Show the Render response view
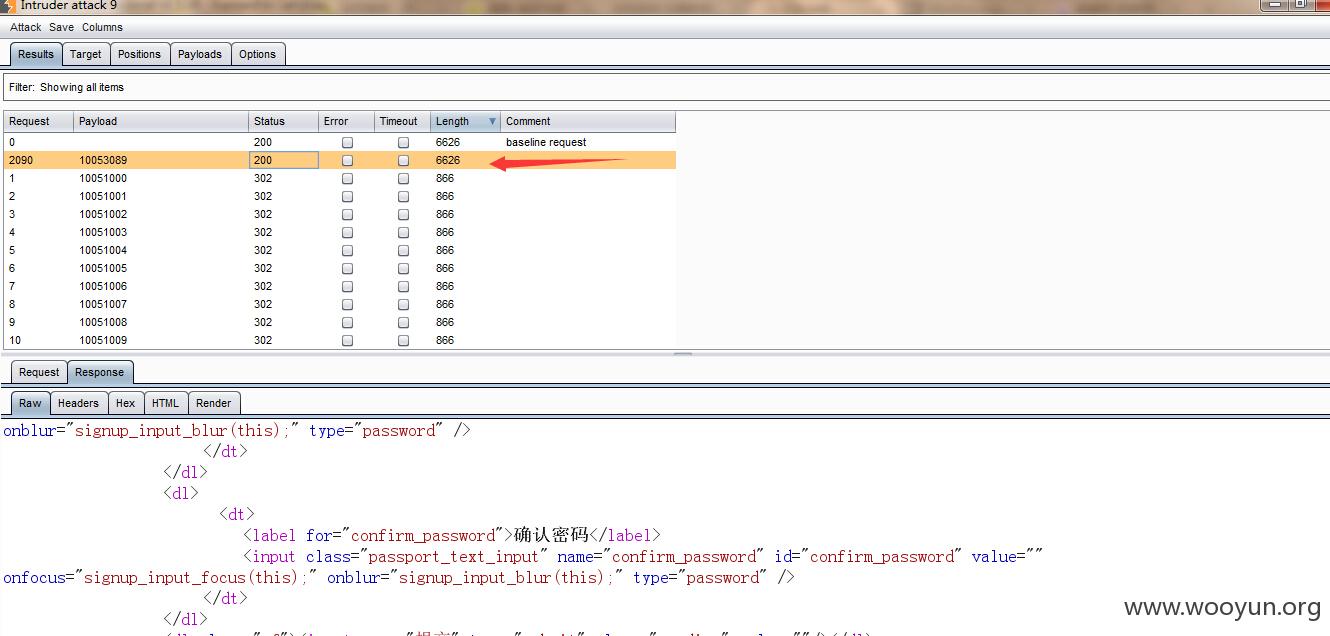Viewport: 1330px width, 636px height. pos(214,403)
